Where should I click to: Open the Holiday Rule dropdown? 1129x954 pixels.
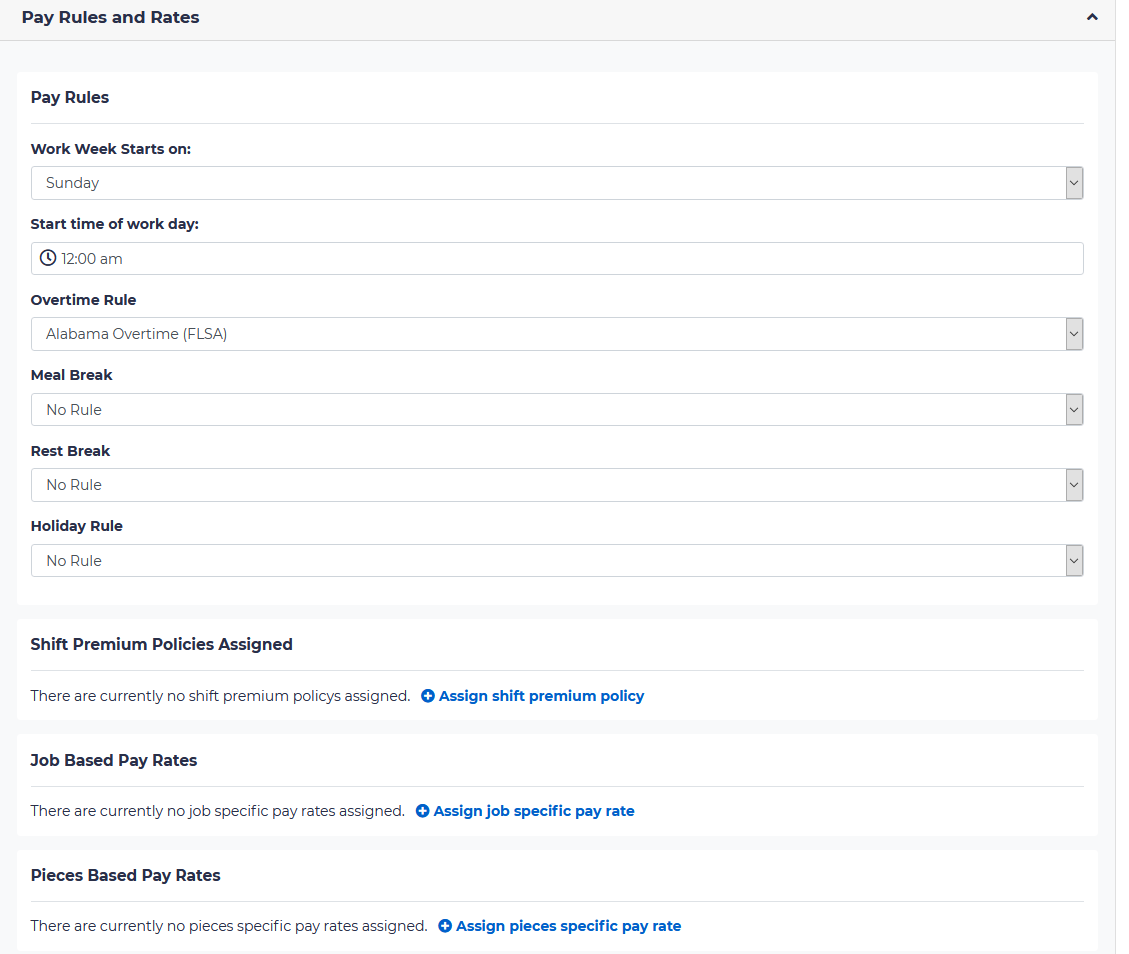point(557,560)
